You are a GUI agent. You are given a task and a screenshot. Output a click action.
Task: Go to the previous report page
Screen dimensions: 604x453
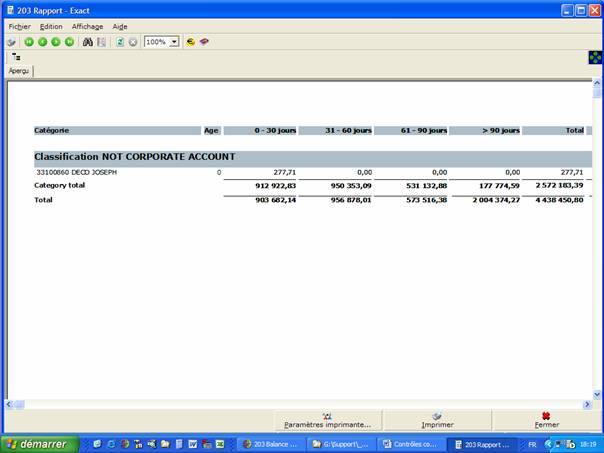coord(42,42)
